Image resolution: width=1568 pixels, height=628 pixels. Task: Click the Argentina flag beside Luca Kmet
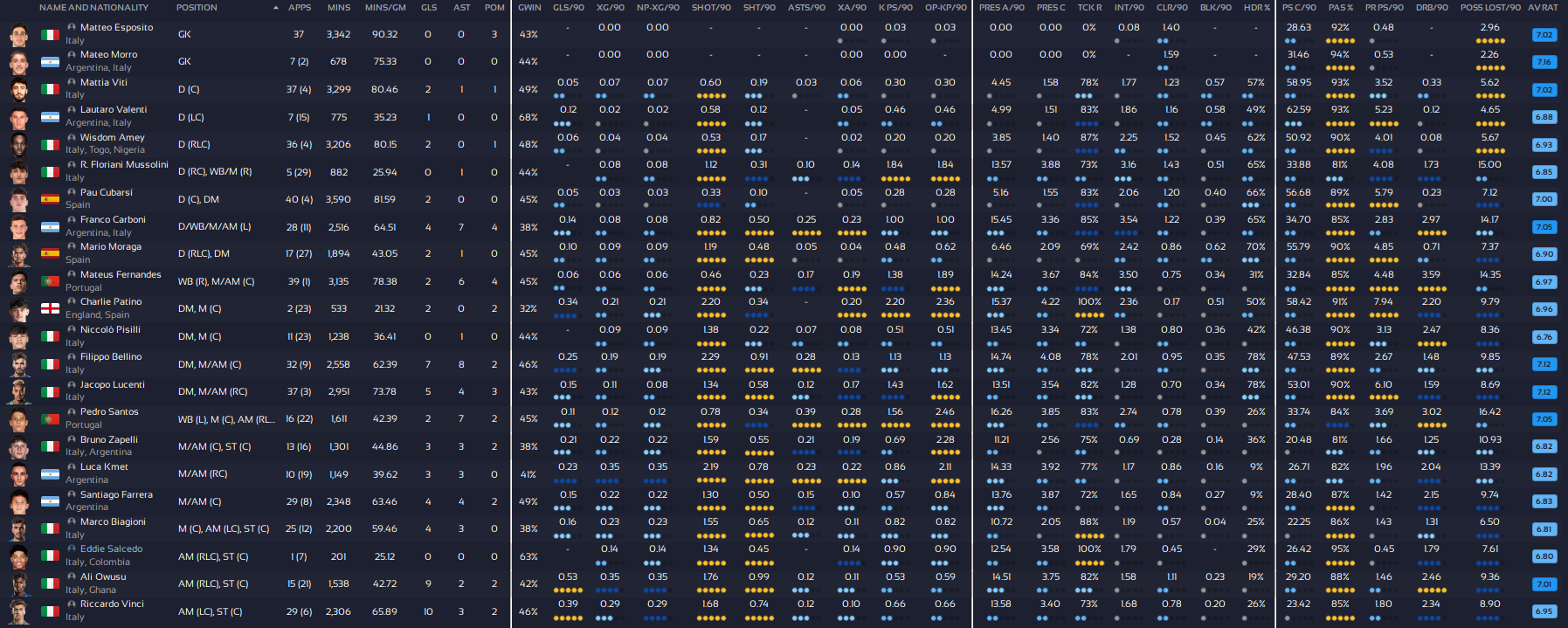50,473
